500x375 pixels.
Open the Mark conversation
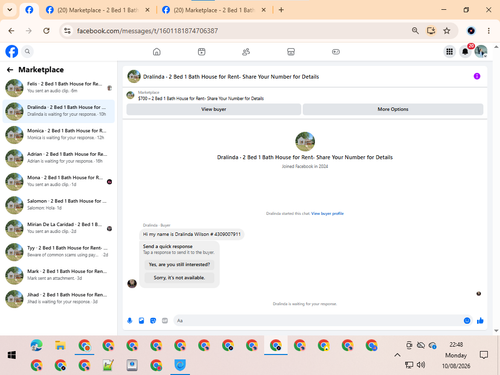click(59, 275)
